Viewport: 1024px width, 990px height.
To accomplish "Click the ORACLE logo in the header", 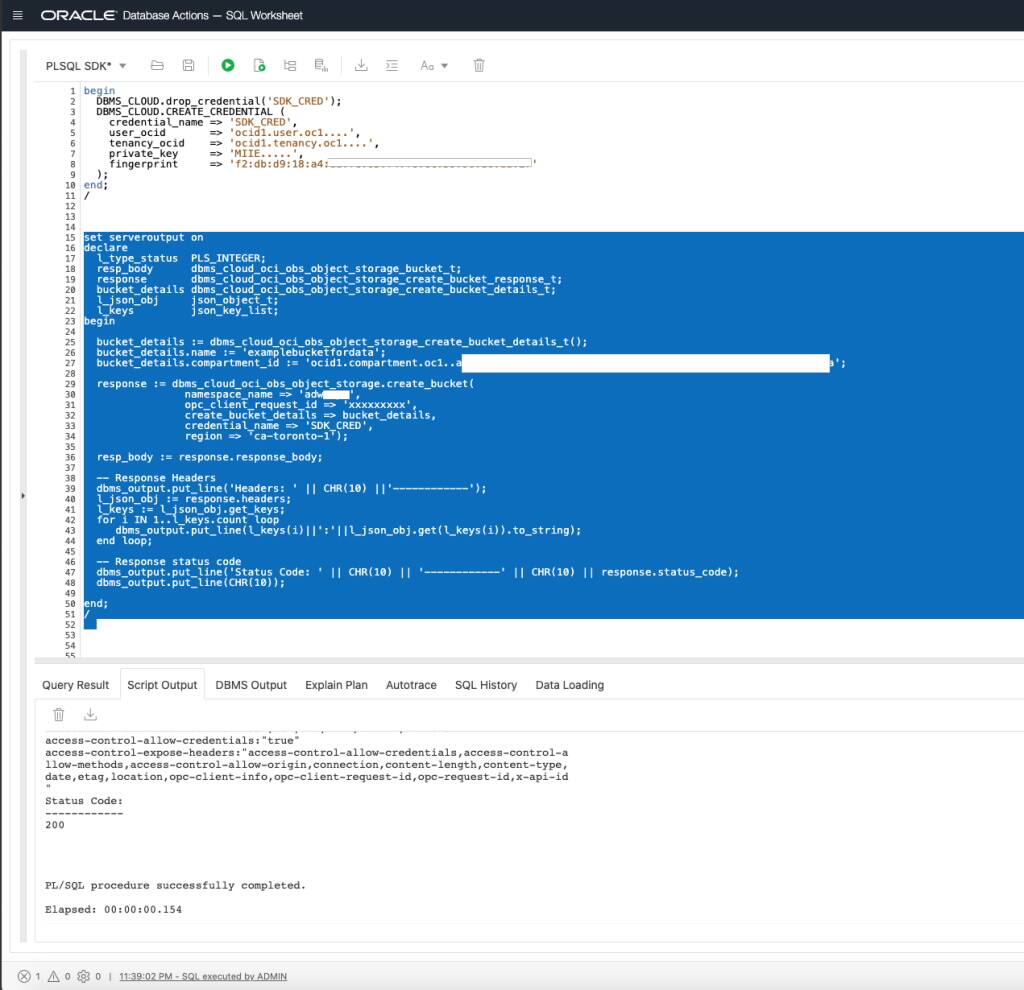I will [x=78, y=15].
